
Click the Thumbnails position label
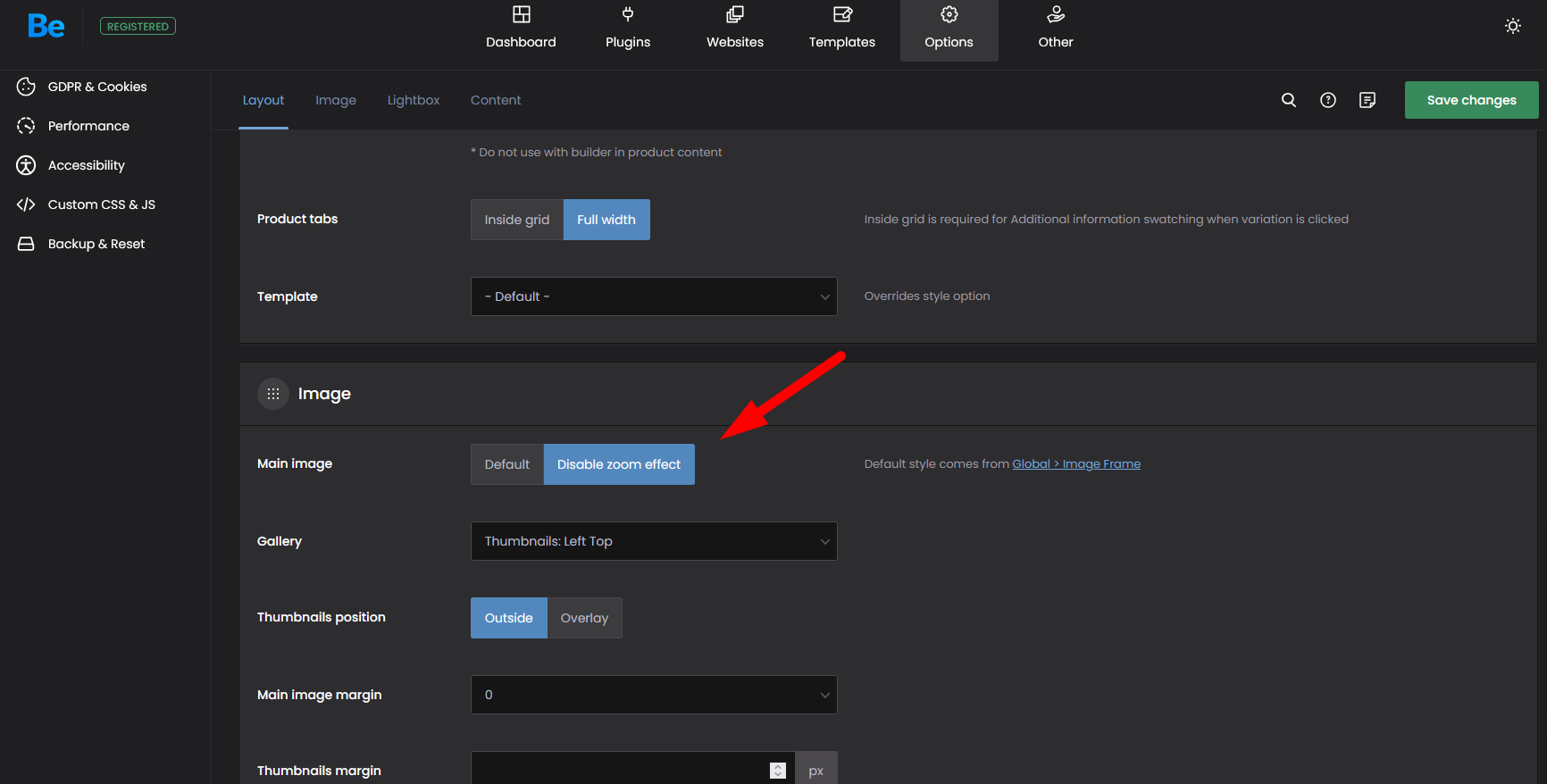pyautogui.click(x=322, y=617)
